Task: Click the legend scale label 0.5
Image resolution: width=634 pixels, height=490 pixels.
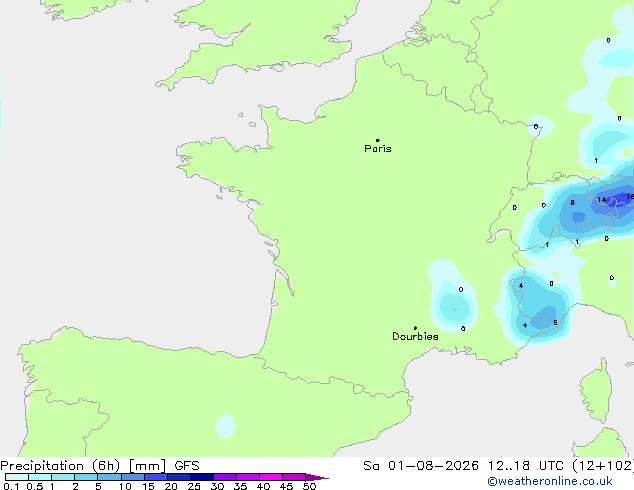Action: (x=35, y=486)
